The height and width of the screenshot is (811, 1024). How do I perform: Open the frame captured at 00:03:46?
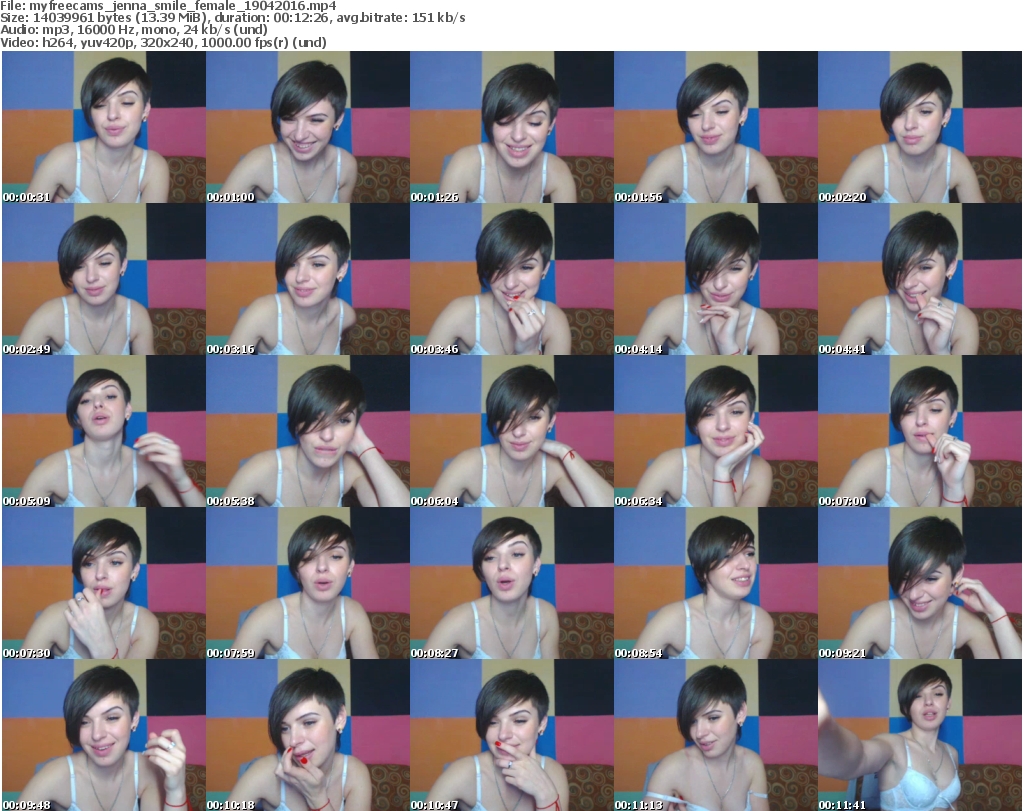click(511, 279)
